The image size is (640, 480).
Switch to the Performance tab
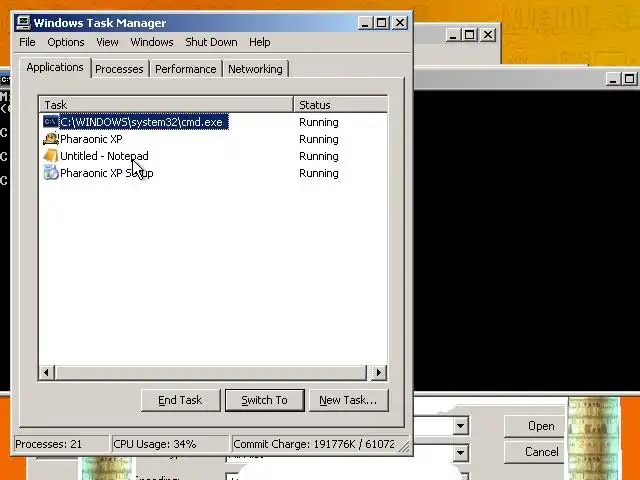coord(186,69)
